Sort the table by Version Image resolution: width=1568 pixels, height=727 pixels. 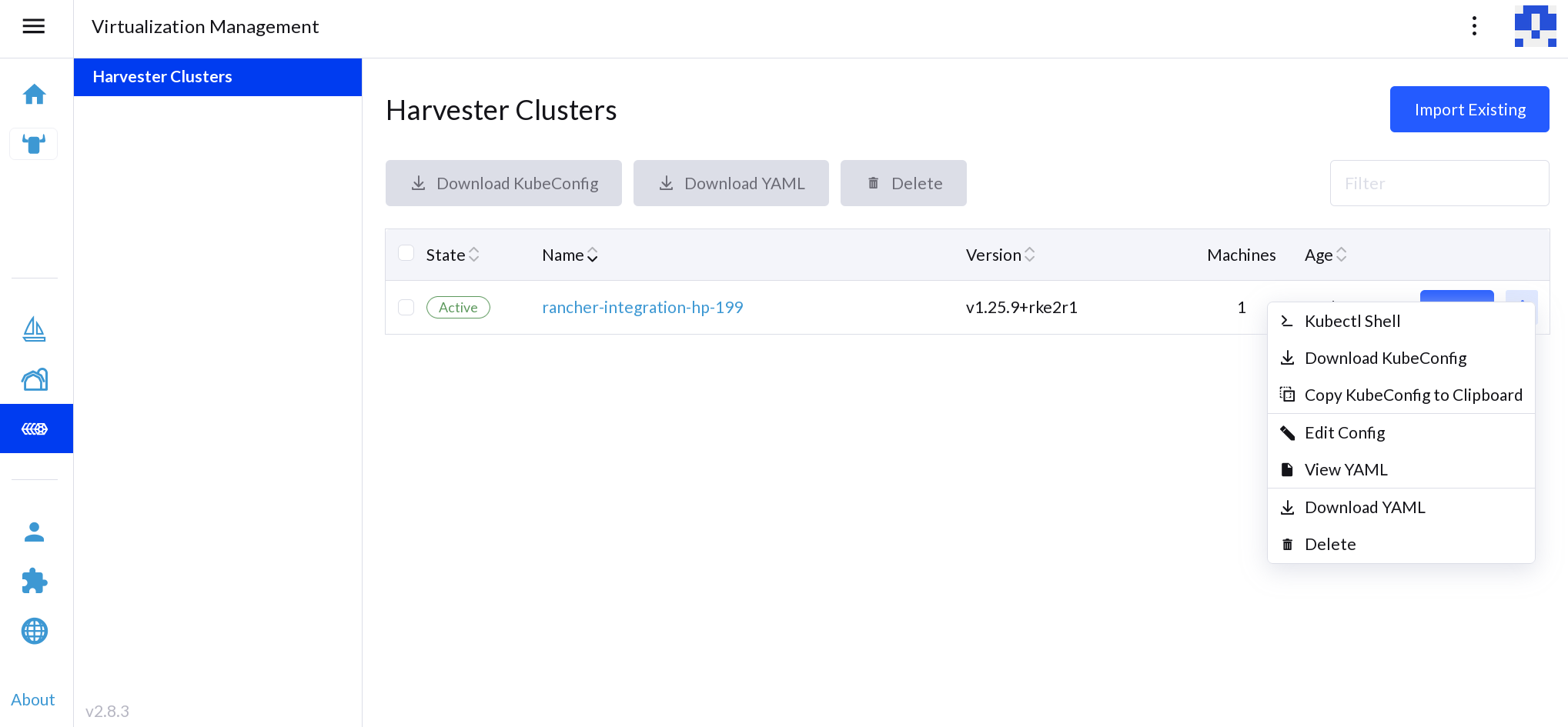(x=1001, y=255)
